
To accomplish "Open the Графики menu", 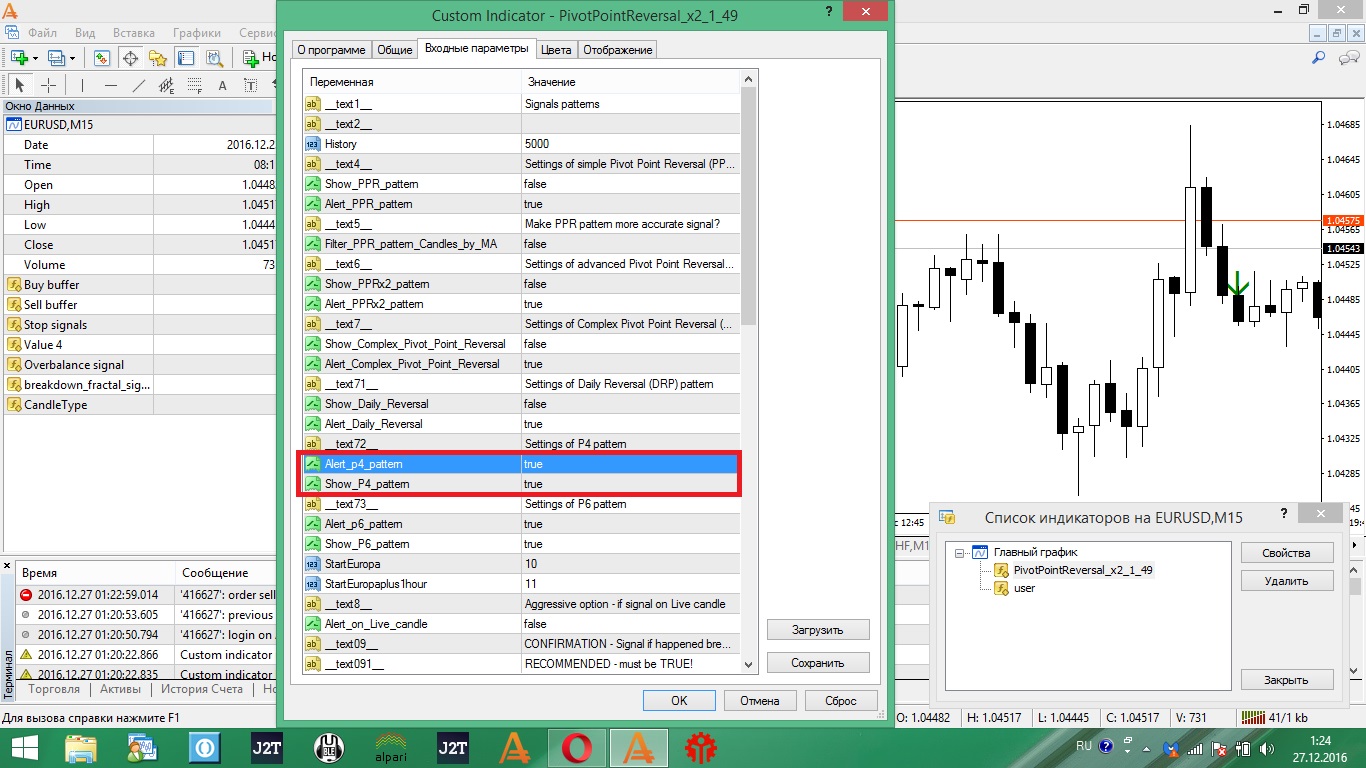I will [197, 32].
